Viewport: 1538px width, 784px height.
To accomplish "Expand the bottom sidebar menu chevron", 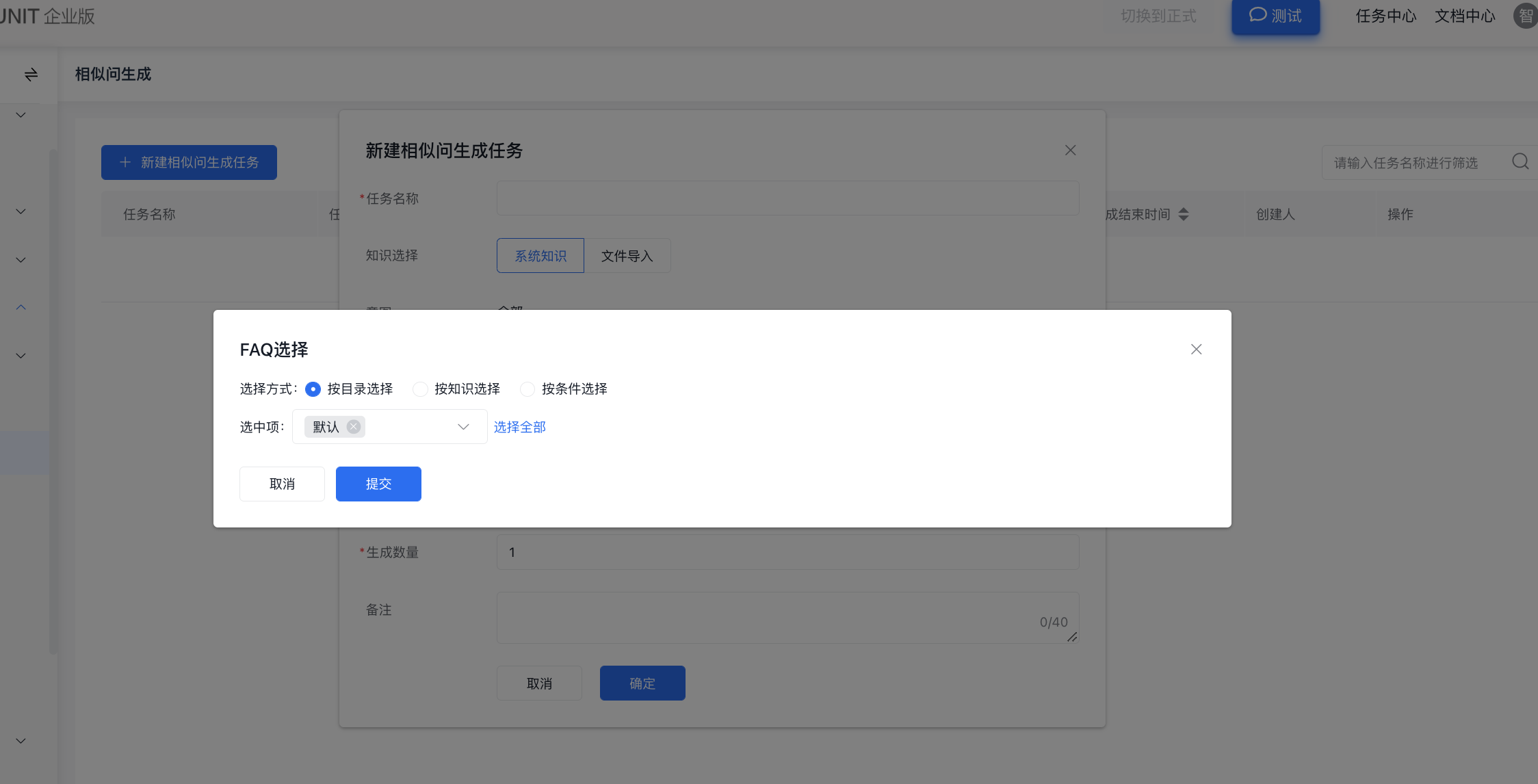I will (21, 741).
